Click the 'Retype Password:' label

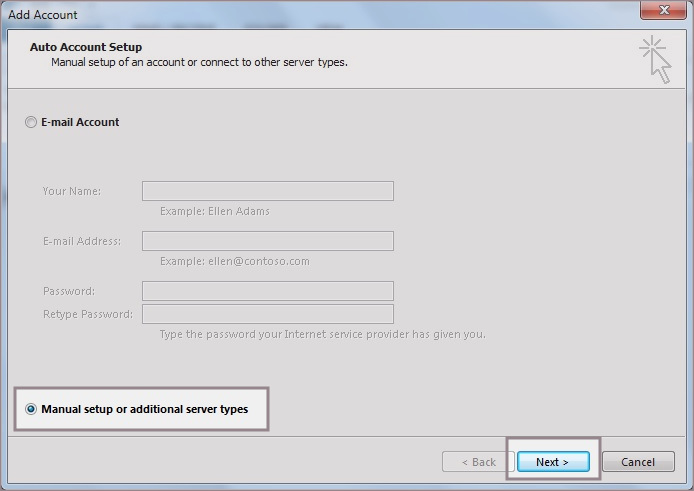87,314
